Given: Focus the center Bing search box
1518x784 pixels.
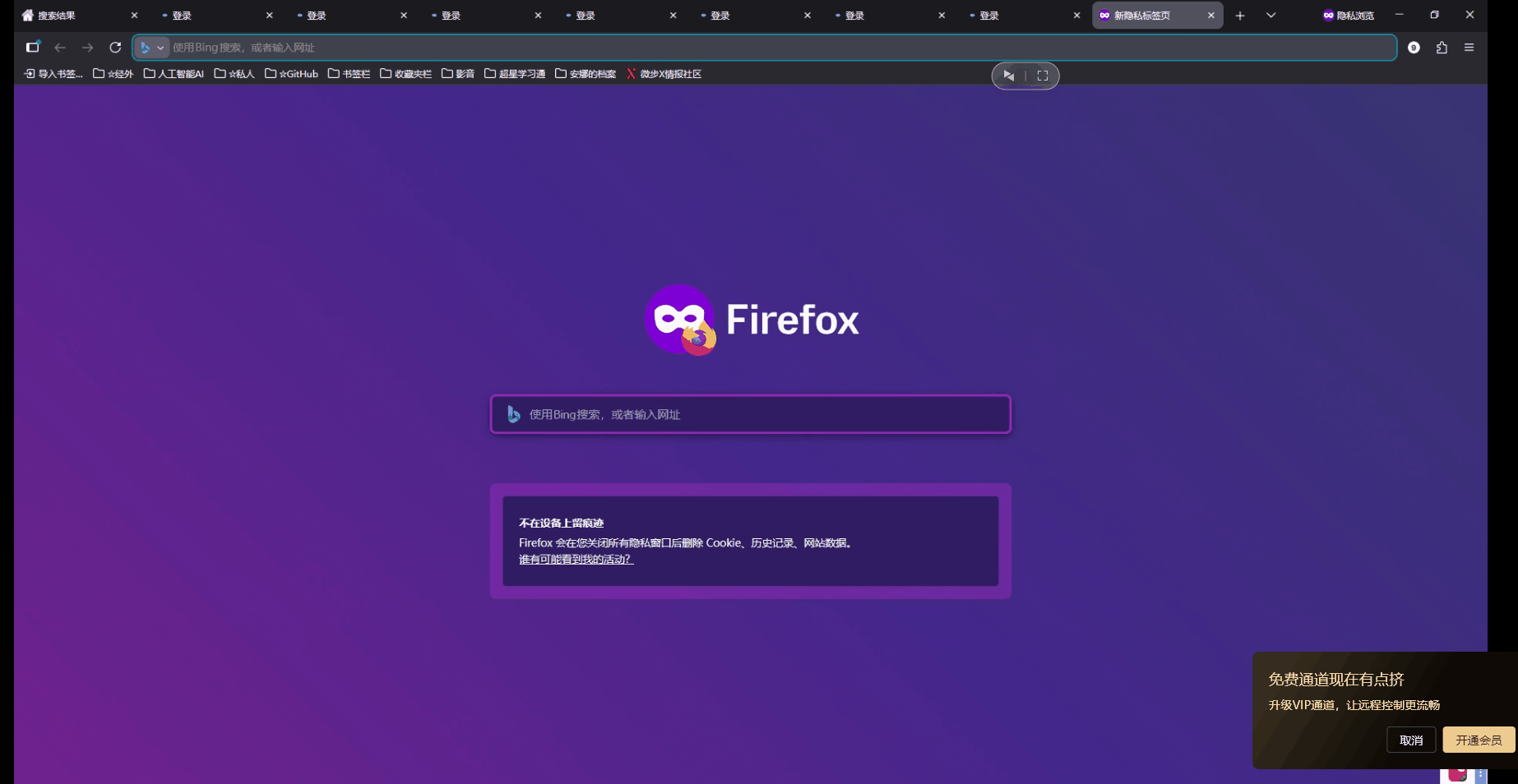Looking at the screenshot, I should (x=751, y=414).
